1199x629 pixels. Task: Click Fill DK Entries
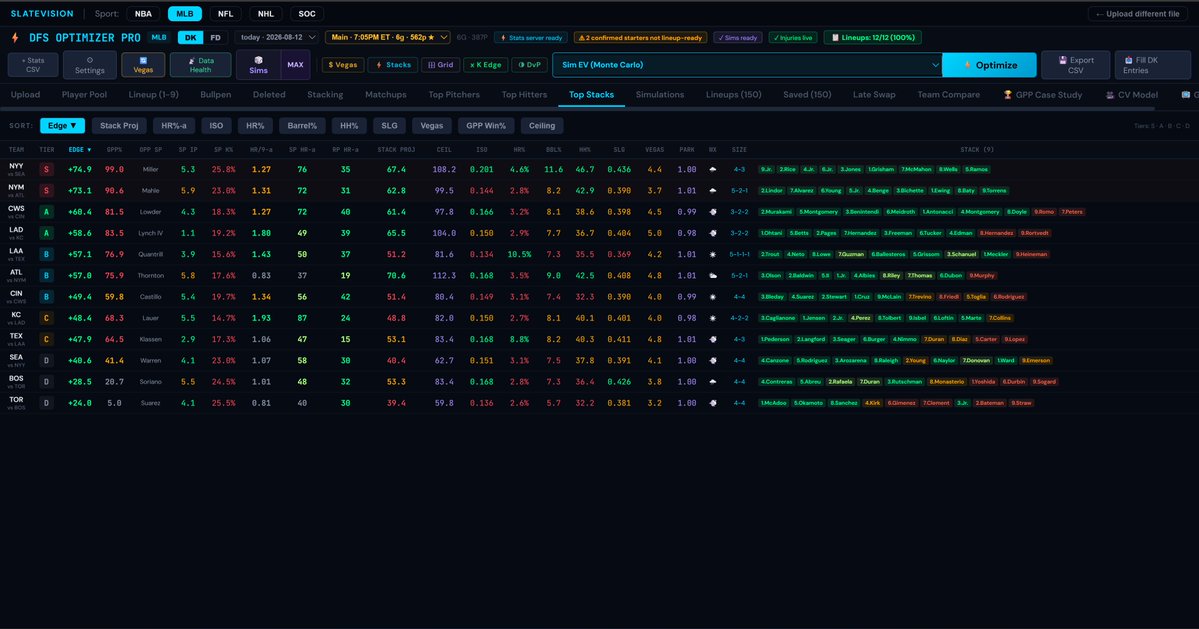(x=1152, y=65)
